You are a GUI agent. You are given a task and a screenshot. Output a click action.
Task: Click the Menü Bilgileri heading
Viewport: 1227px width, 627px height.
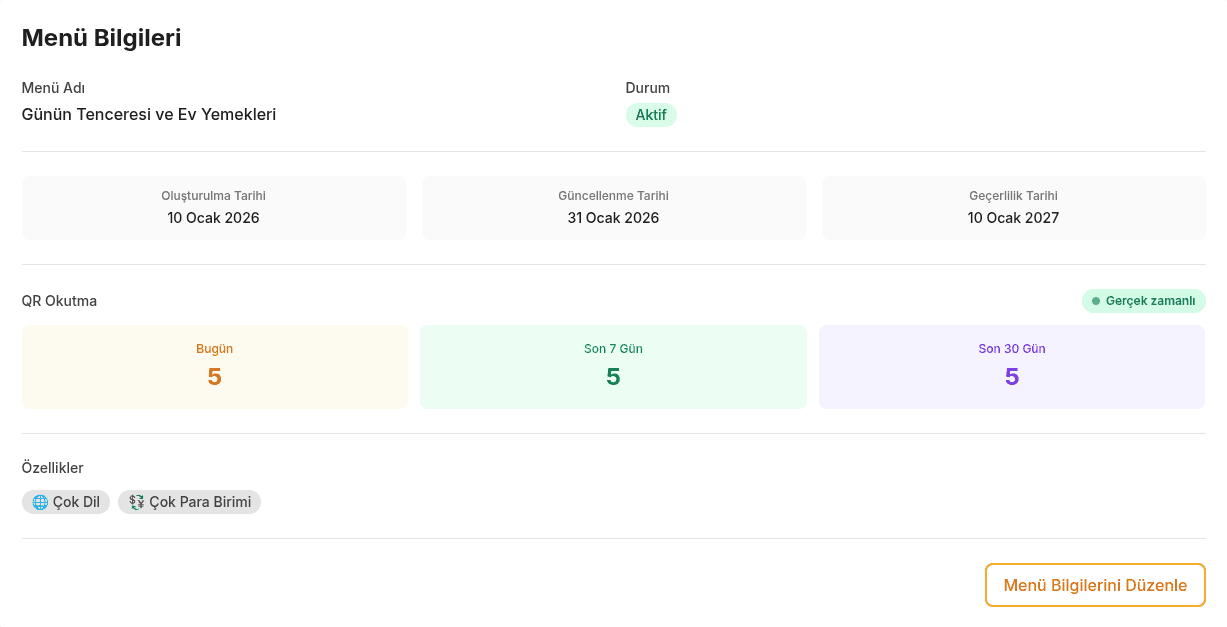[101, 38]
